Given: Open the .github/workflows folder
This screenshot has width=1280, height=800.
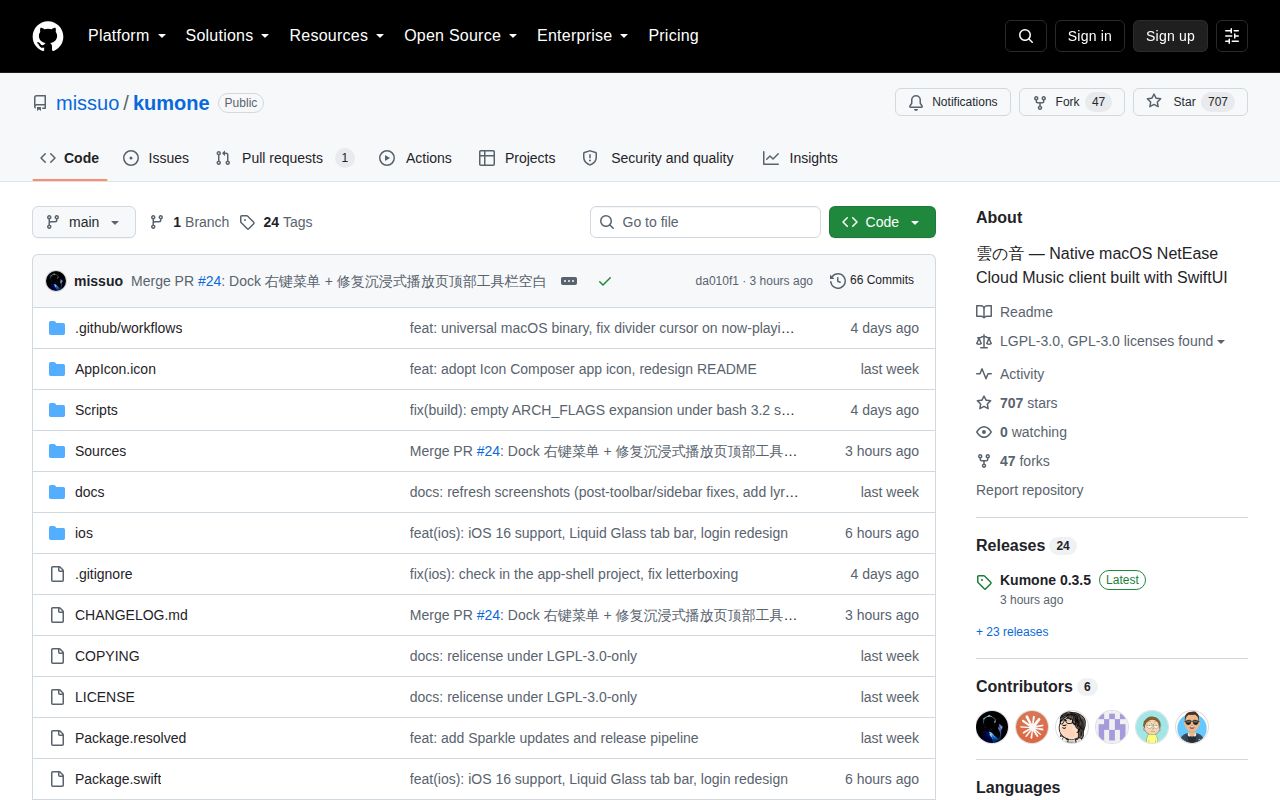Looking at the screenshot, I should tap(128, 328).
